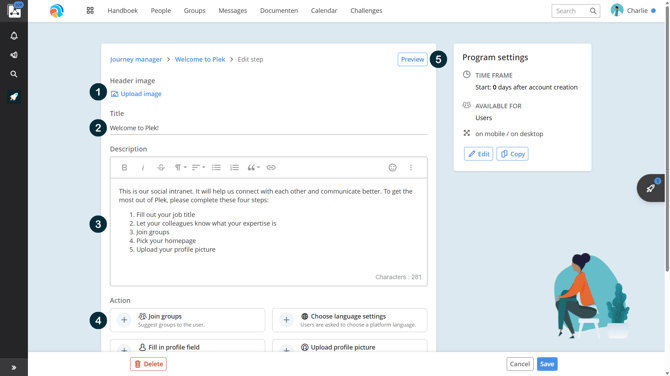This screenshot has height=376, width=670.
Task: Open the People menu item
Action: 161,11
